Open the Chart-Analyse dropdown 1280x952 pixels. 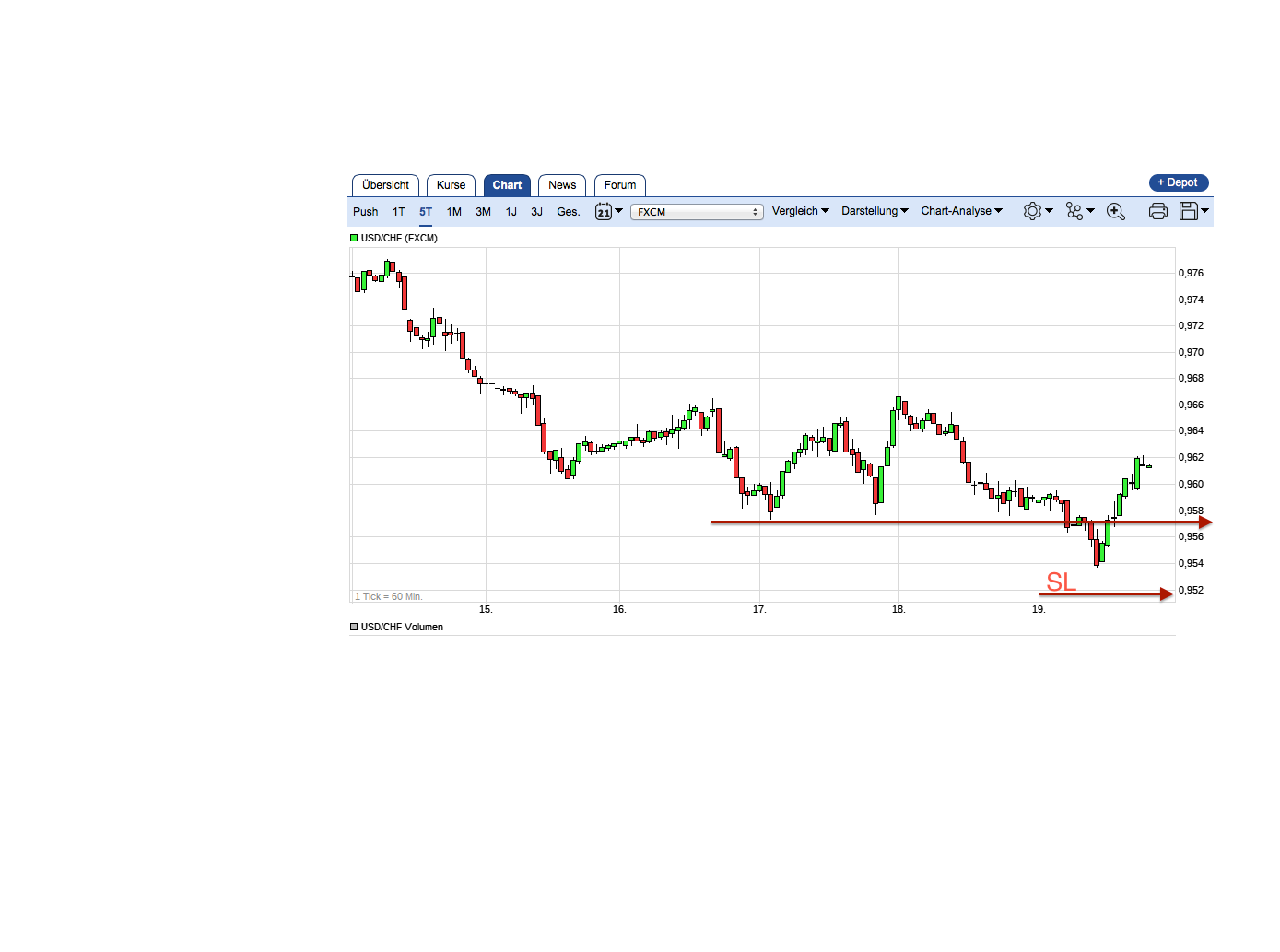pyautogui.click(x=960, y=211)
